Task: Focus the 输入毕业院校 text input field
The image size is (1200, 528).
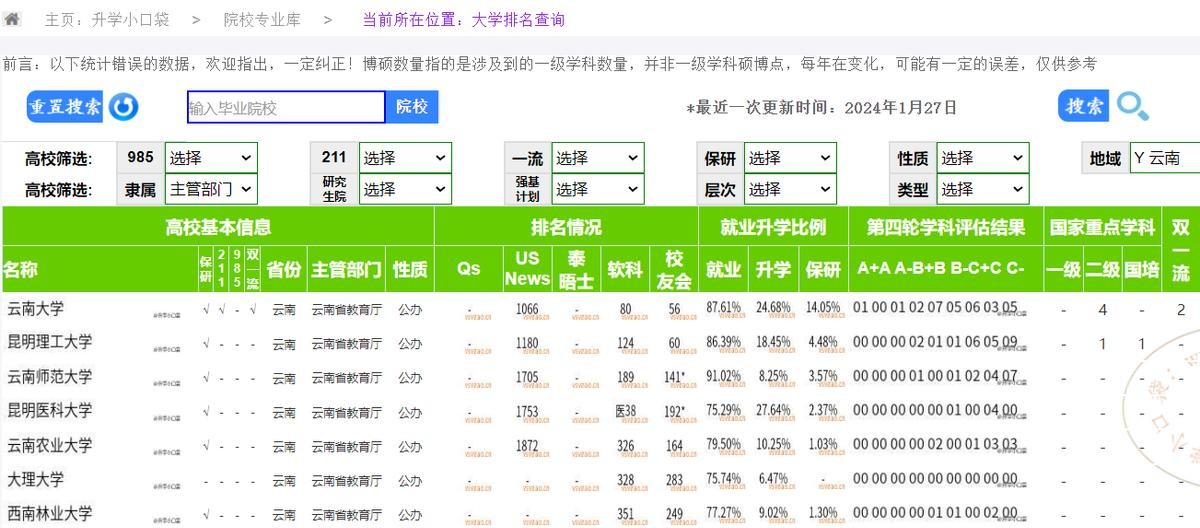Action: point(286,107)
